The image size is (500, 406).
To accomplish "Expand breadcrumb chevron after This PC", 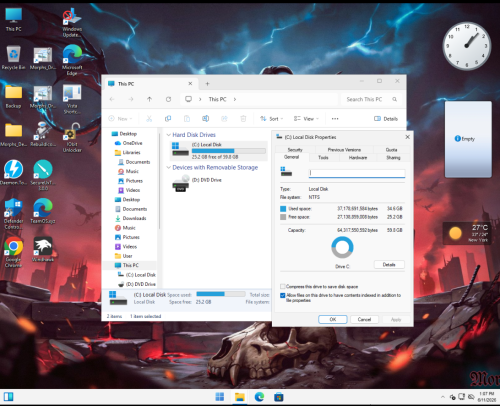I will coord(235,99).
